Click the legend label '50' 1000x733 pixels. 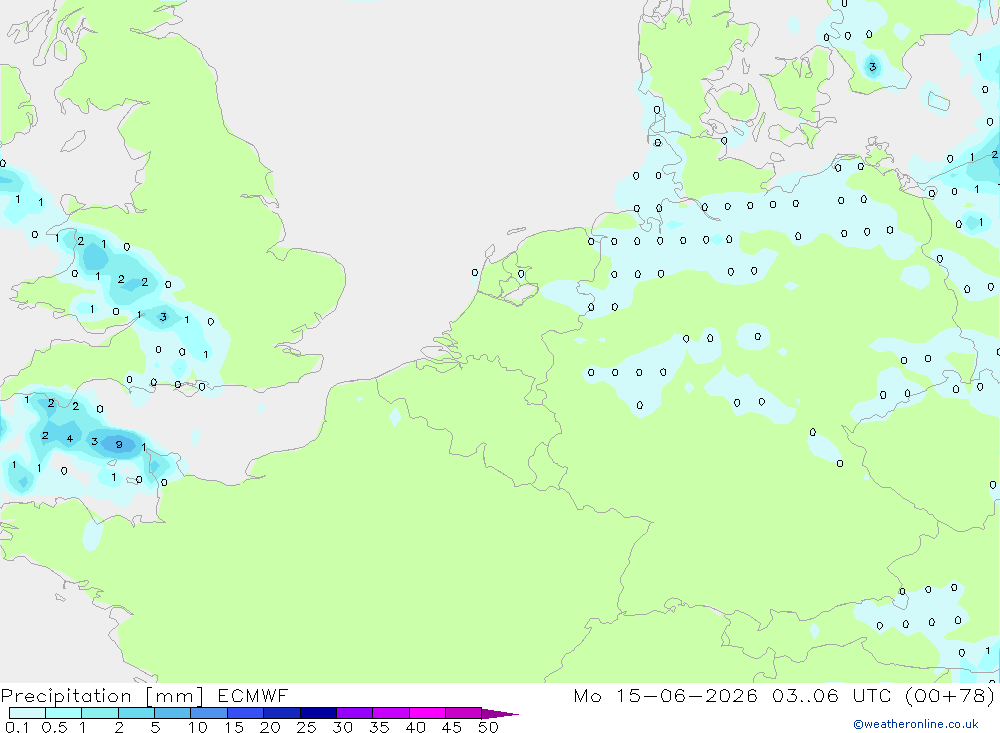[x=488, y=727]
